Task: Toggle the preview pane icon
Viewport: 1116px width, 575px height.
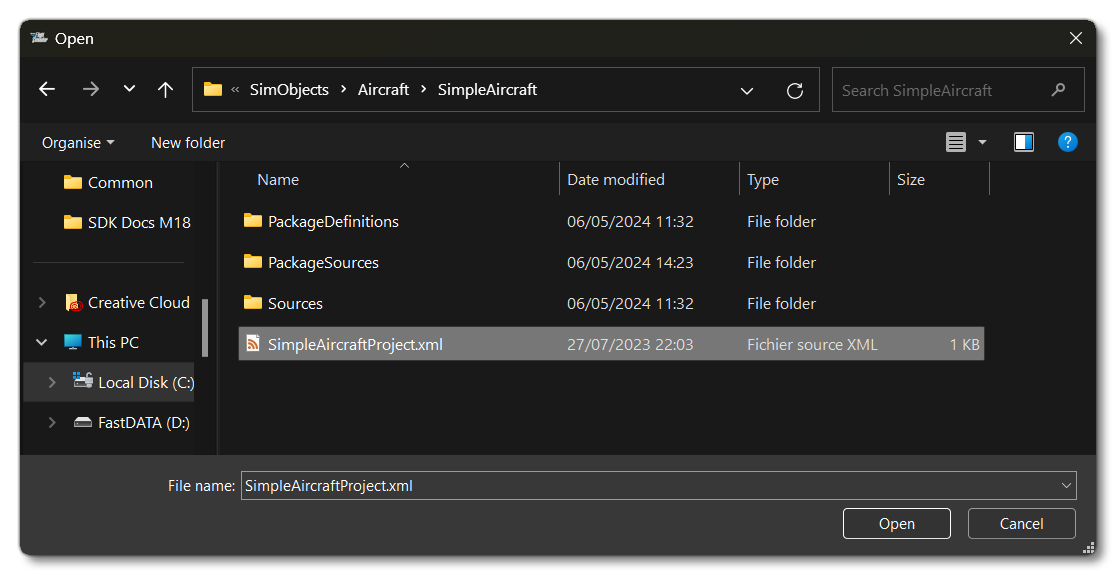Action: pos(1023,142)
